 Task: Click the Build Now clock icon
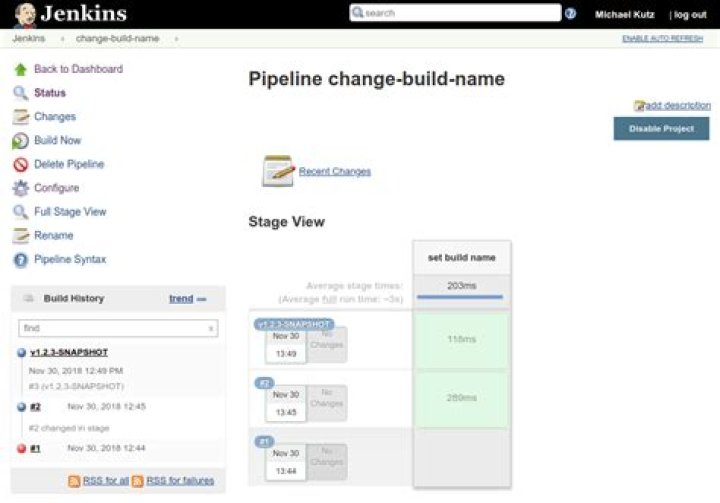tap(20, 141)
